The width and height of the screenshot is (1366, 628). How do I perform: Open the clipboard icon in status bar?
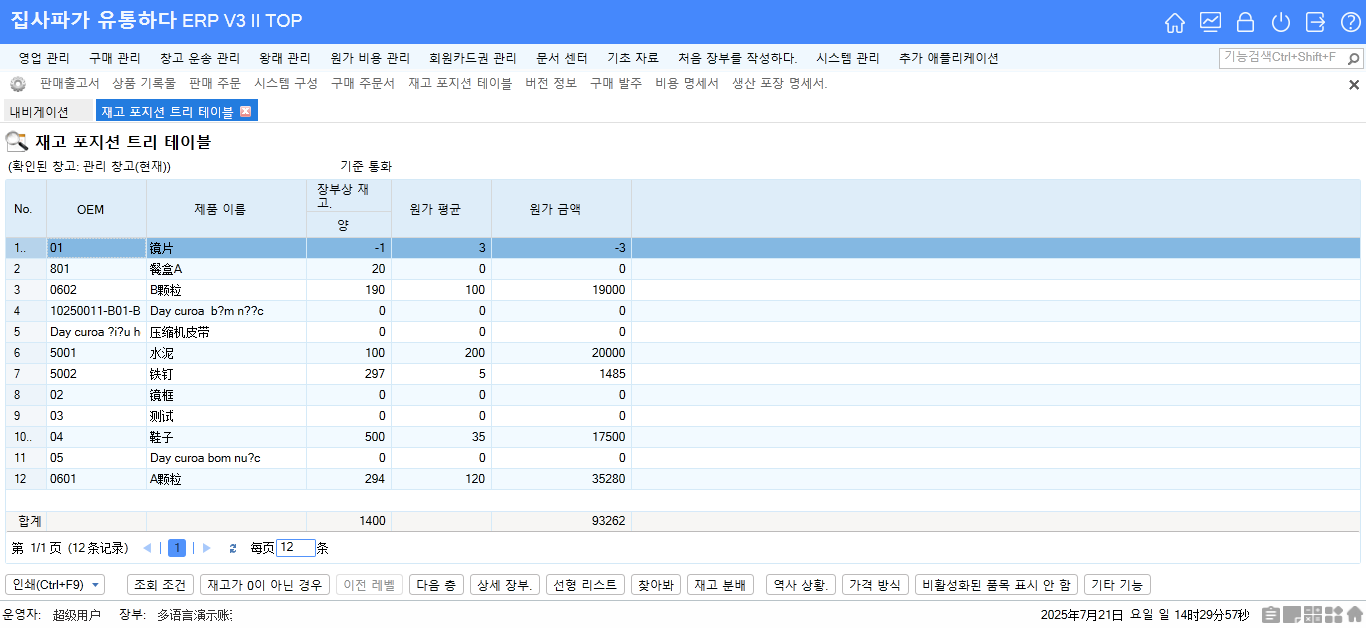tap(1271, 615)
